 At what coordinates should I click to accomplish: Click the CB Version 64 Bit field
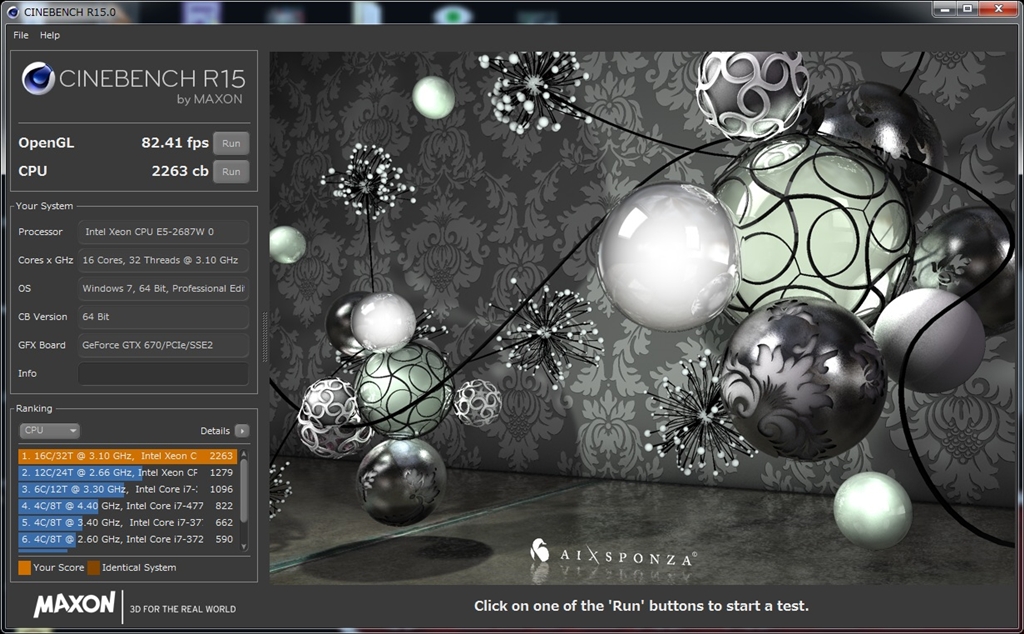pyautogui.click(x=163, y=317)
